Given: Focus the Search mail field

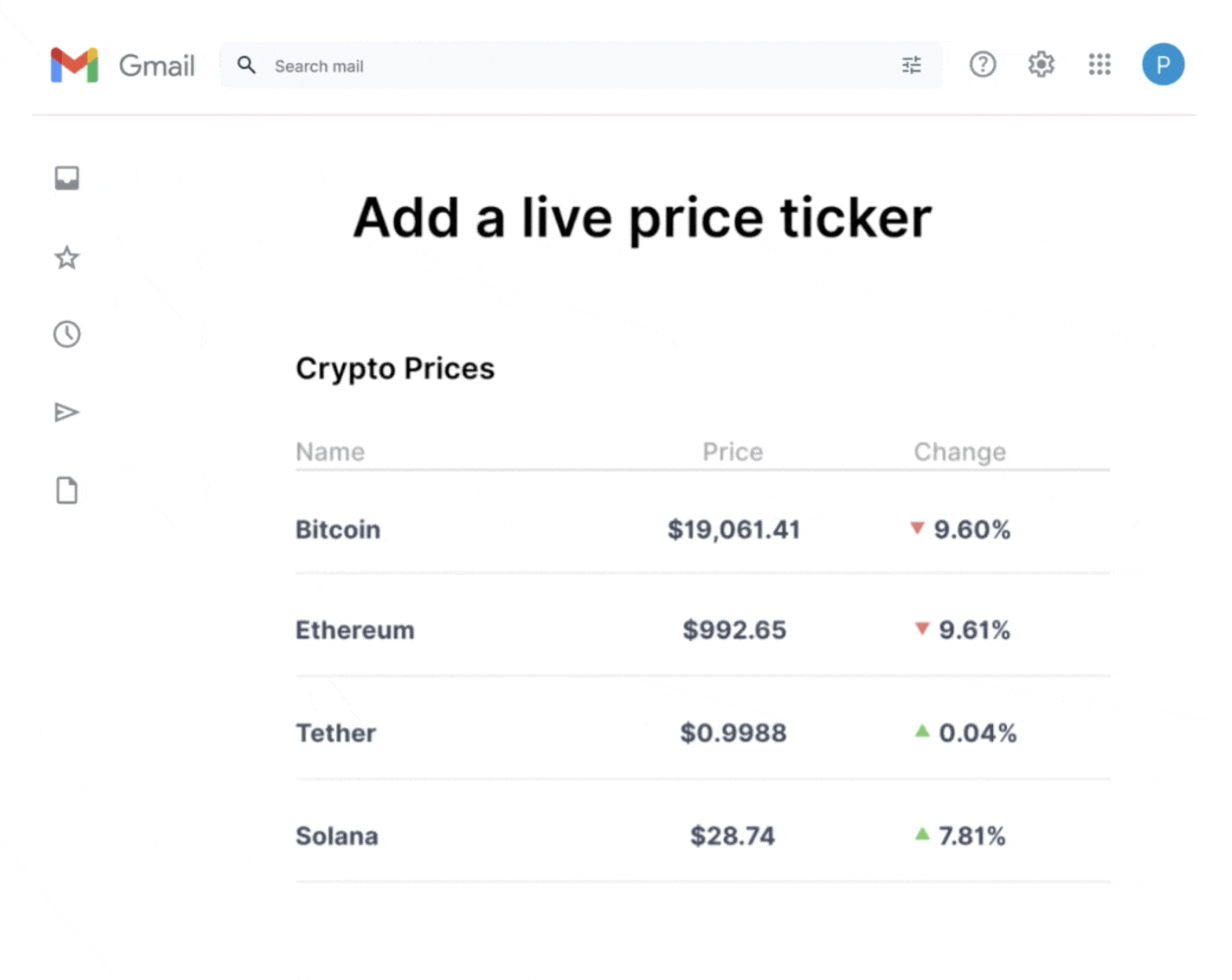Looking at the screenshot, I should [x=580, y=66].
